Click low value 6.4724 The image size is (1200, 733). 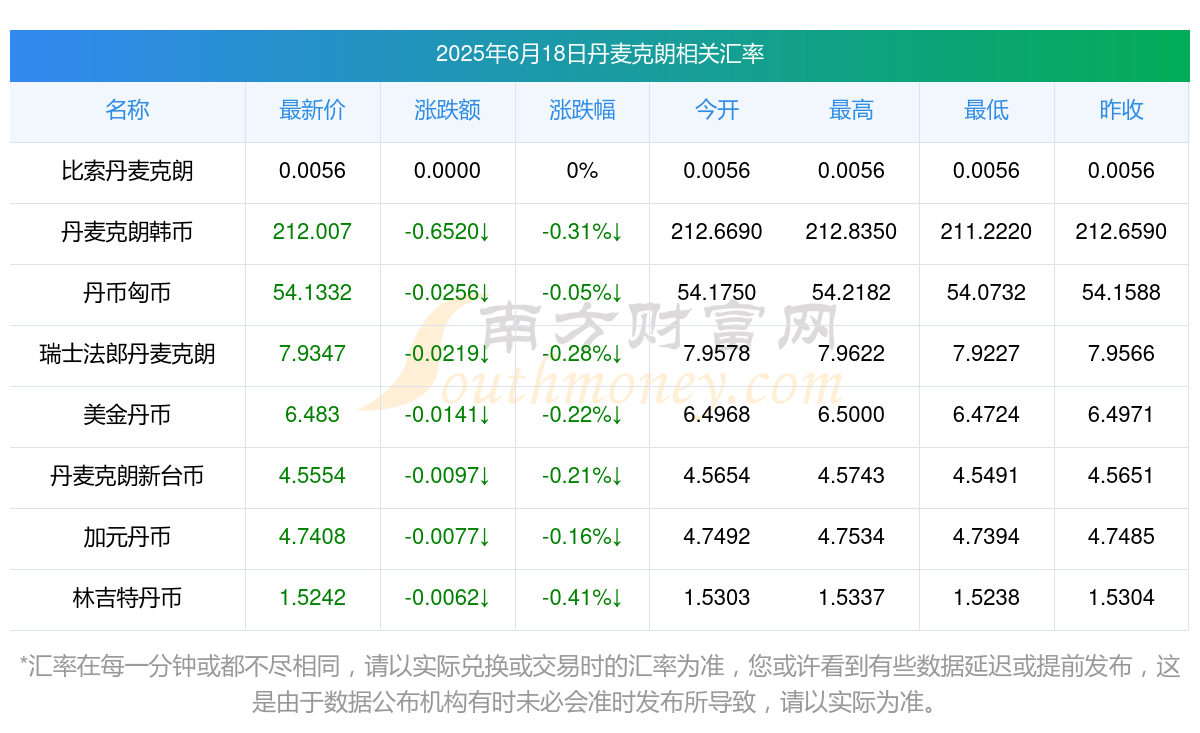pos(986,415)
